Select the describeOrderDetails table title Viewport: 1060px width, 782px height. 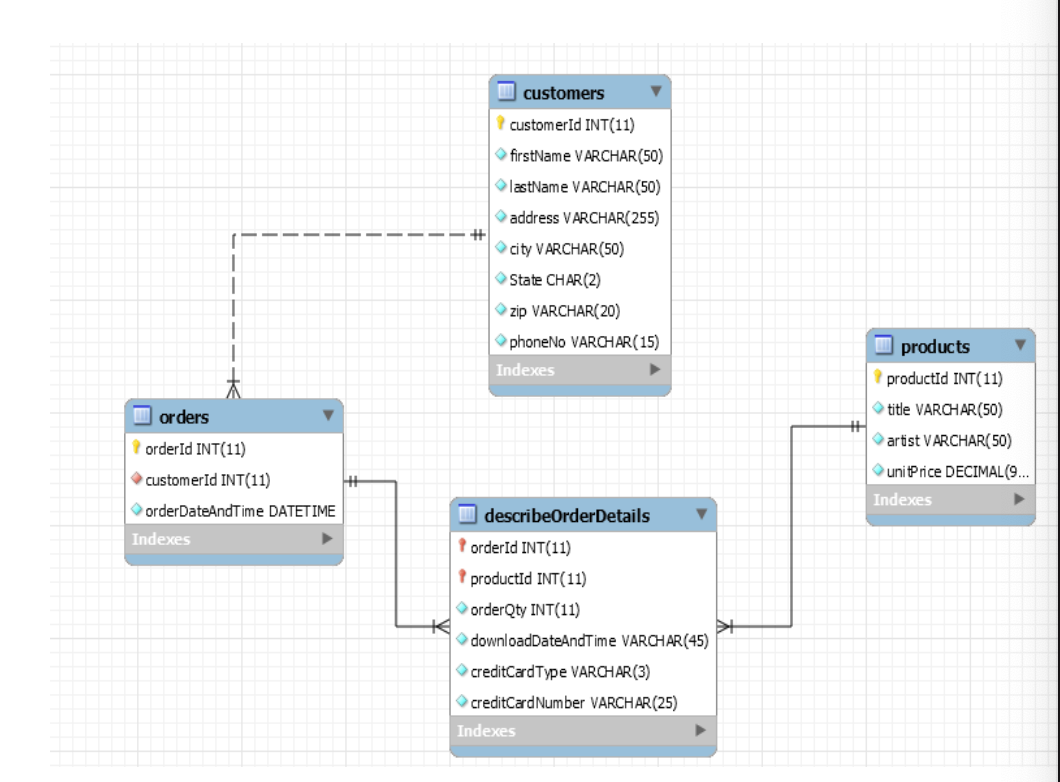[x=567, y=516]
